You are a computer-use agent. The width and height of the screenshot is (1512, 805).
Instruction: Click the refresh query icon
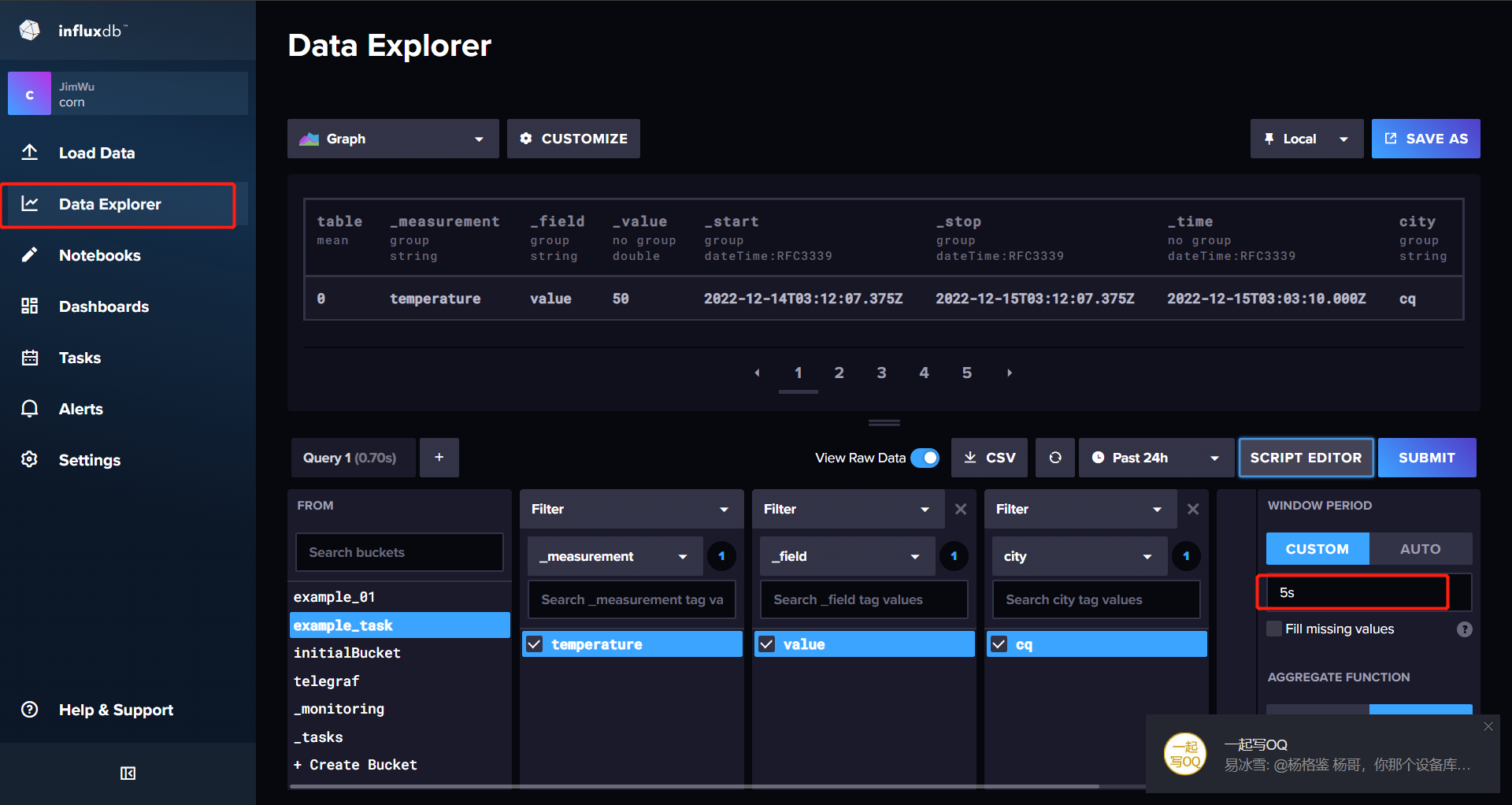pyautogui.click(x=1055, y=458)
